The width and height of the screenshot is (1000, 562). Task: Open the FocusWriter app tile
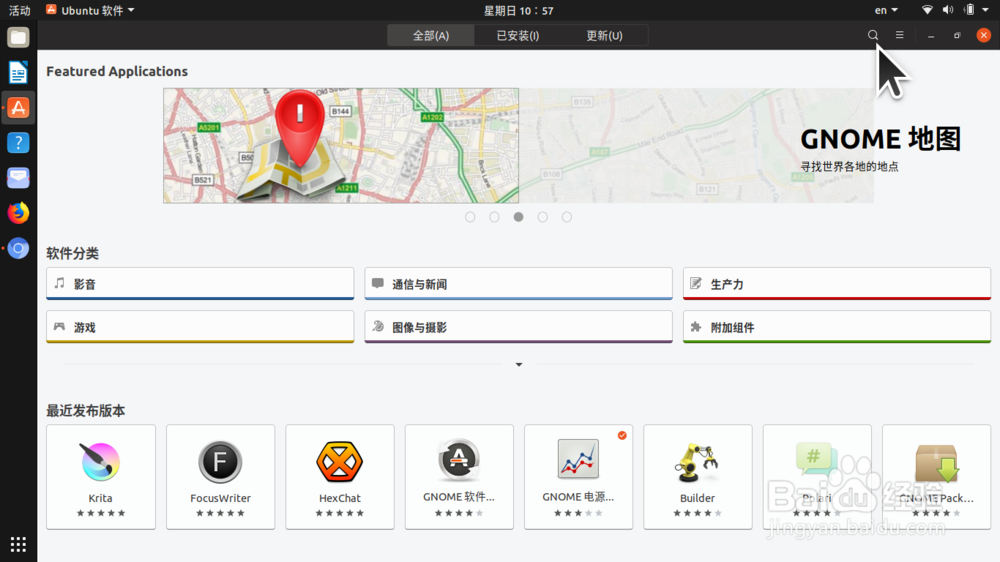(221, 477)
